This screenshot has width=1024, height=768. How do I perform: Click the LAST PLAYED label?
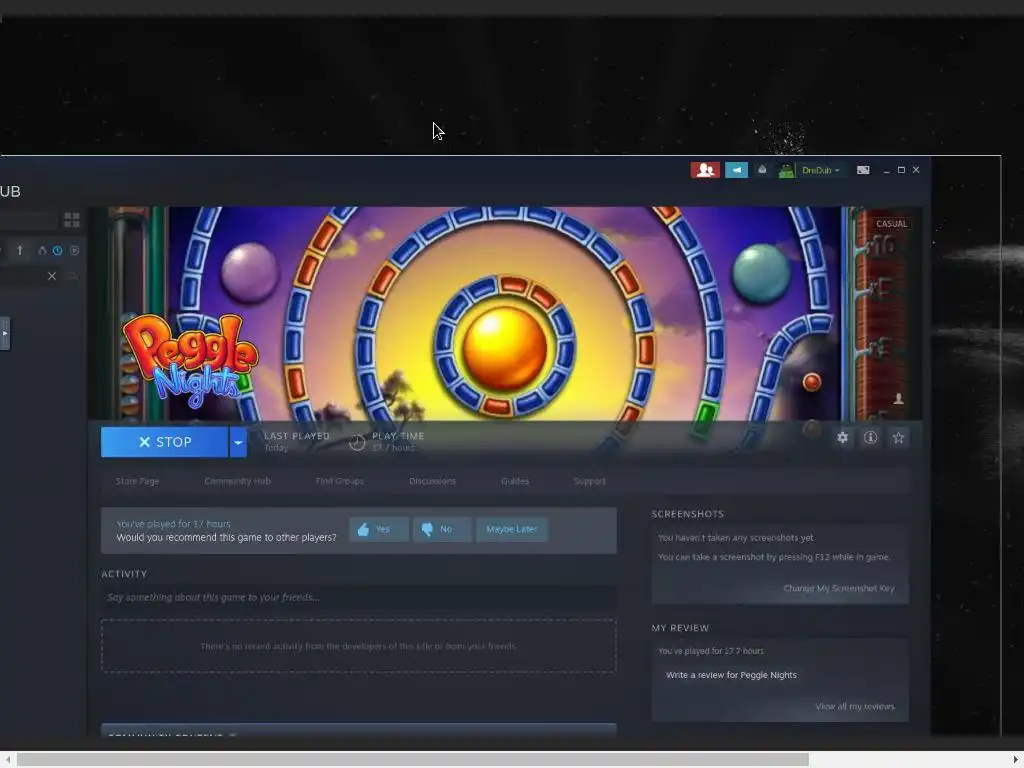[x=296, y=436]
